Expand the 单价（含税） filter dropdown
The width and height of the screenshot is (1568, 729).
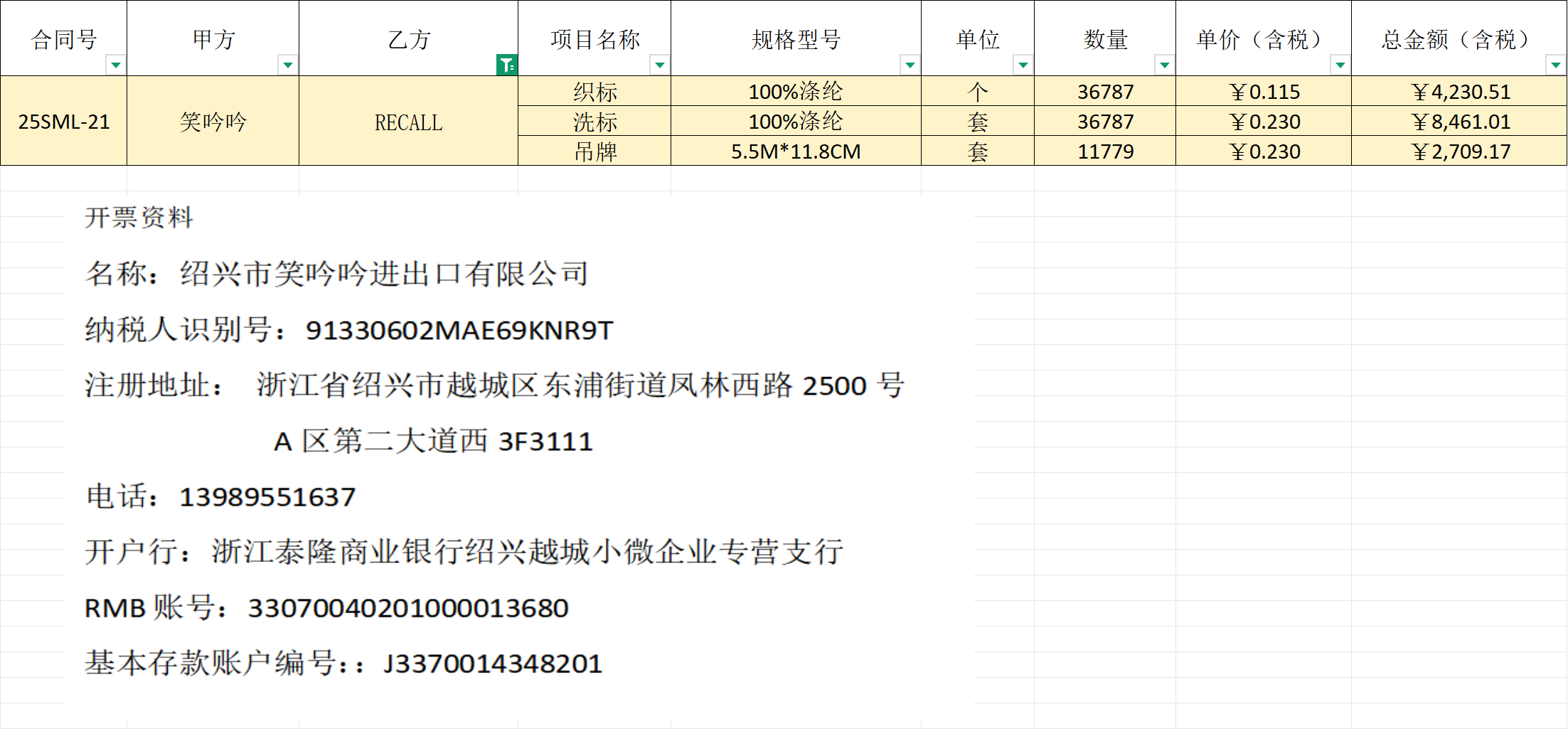point(1340,65)
